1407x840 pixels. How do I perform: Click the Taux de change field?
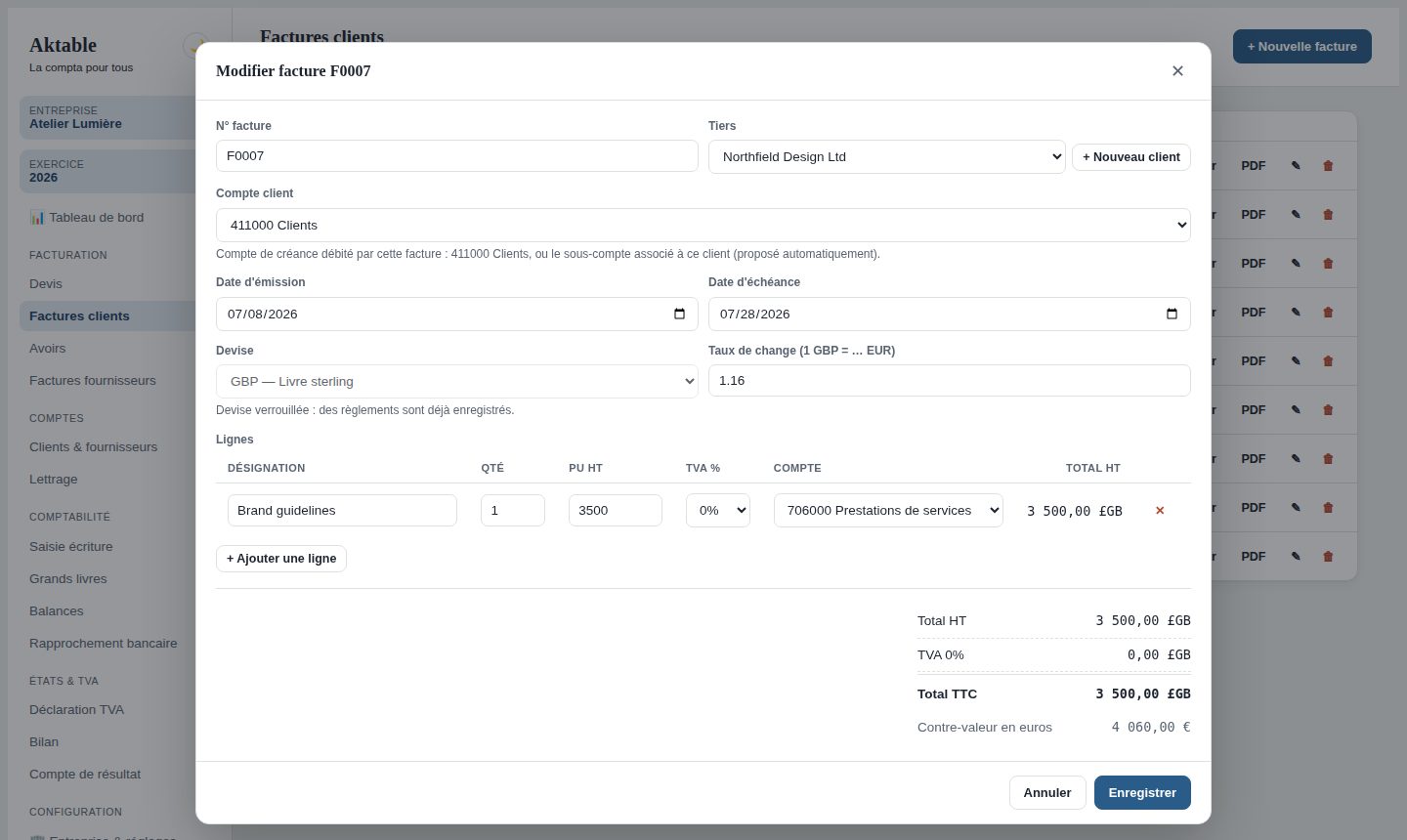pos(949,380)
